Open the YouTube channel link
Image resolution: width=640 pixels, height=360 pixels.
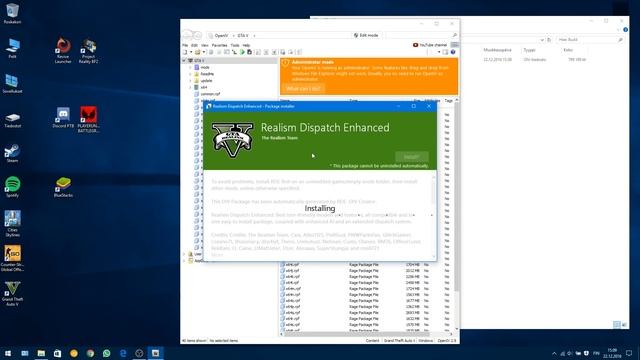tap(430, 45)
